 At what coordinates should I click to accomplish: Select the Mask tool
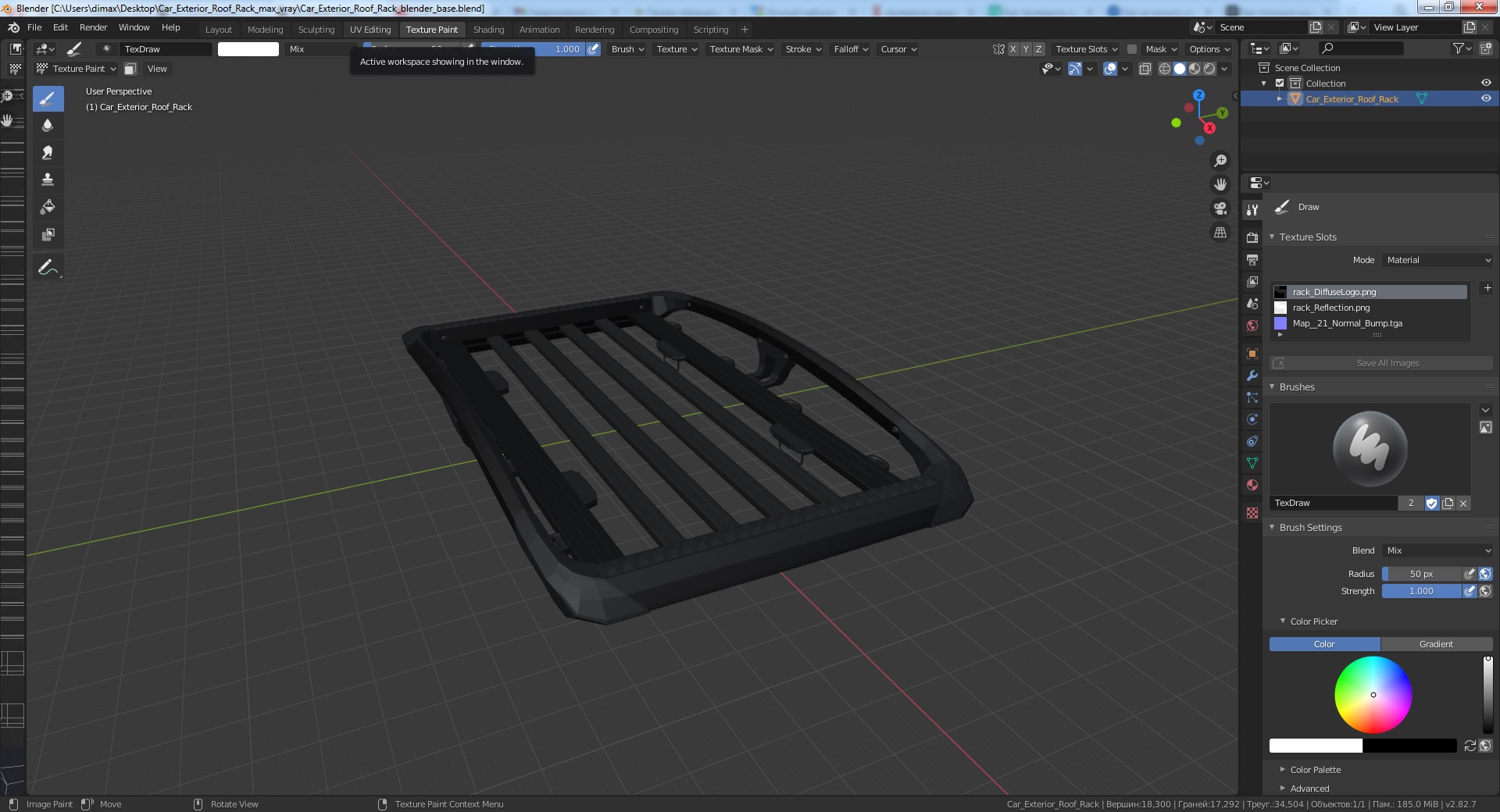tap(48, 234)
